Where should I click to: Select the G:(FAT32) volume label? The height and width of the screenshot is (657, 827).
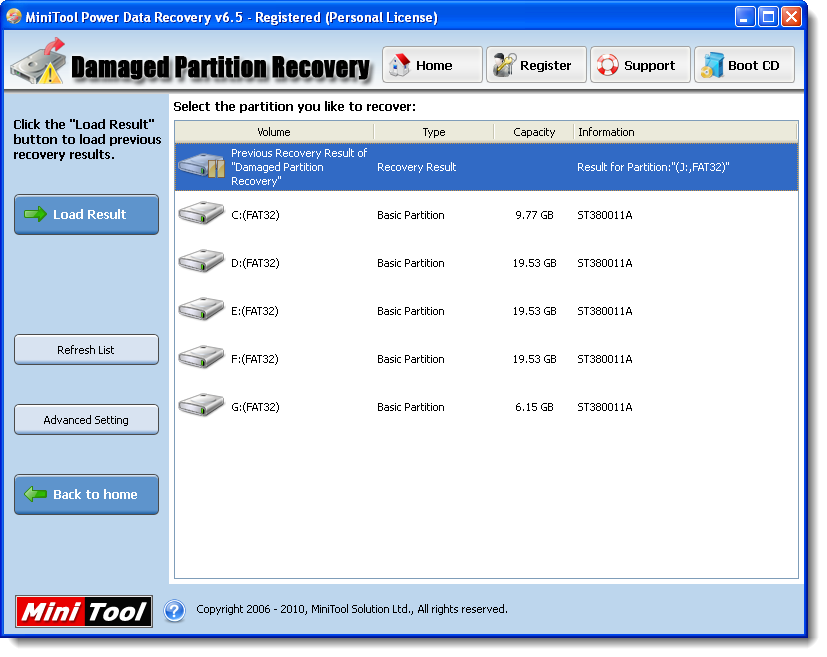(x=255, y=407)
